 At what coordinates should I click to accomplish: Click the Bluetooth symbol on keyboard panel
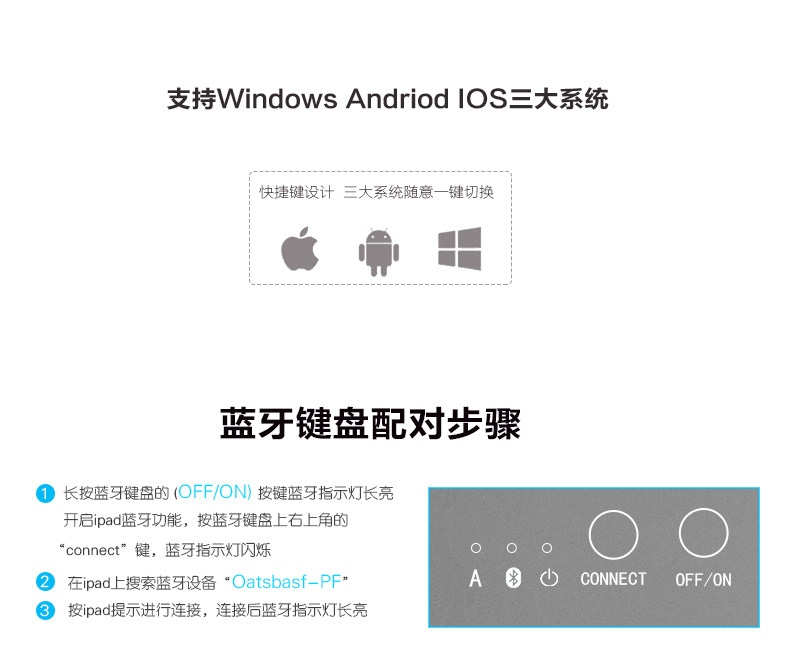513,578
